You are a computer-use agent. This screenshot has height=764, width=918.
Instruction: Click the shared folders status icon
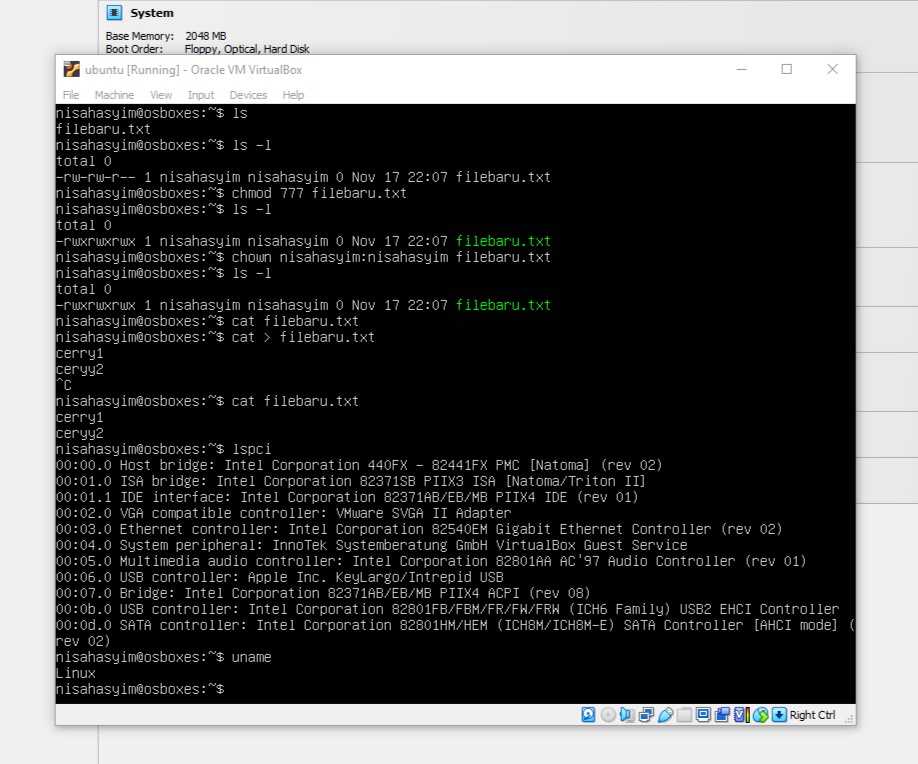(684, 715)
